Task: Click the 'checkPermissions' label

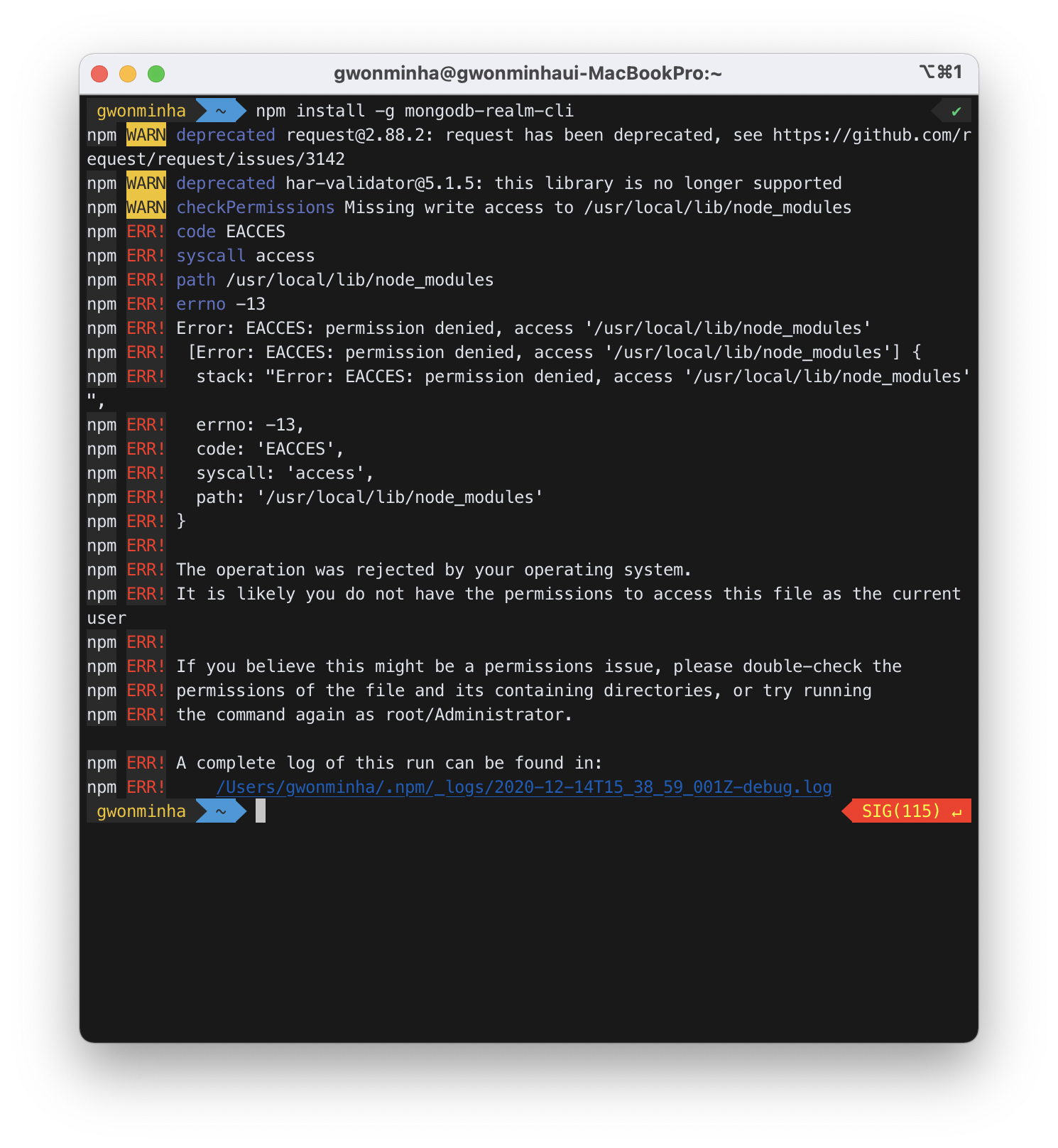Action: 256,207
